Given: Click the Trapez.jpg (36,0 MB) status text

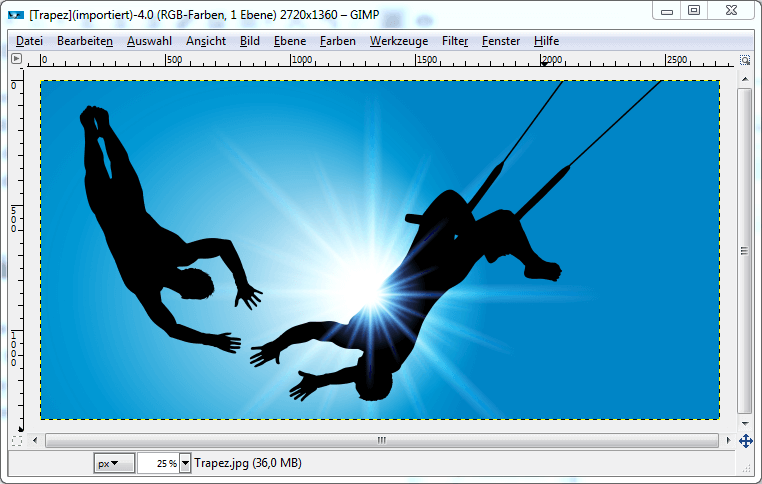Looking at the screenshot, I should coord(248,463).
